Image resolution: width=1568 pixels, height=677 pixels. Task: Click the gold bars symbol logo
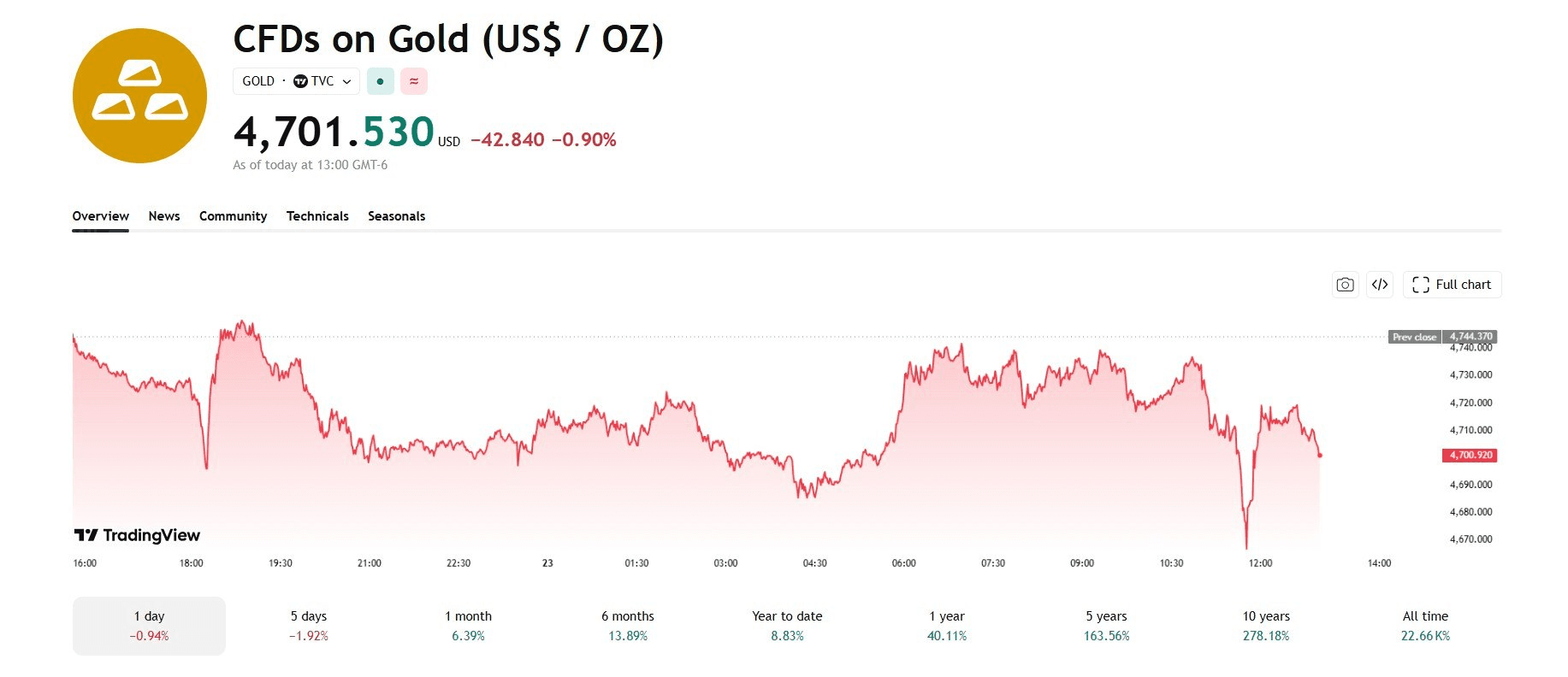(x=139, y=96)
